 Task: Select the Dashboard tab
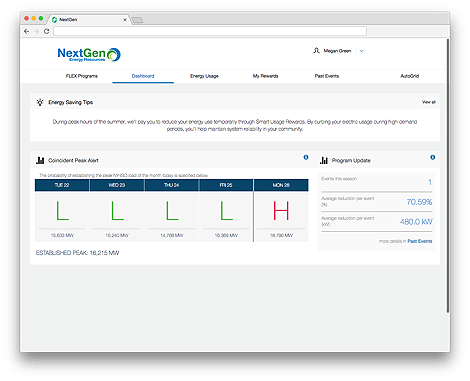coord(143,76)
